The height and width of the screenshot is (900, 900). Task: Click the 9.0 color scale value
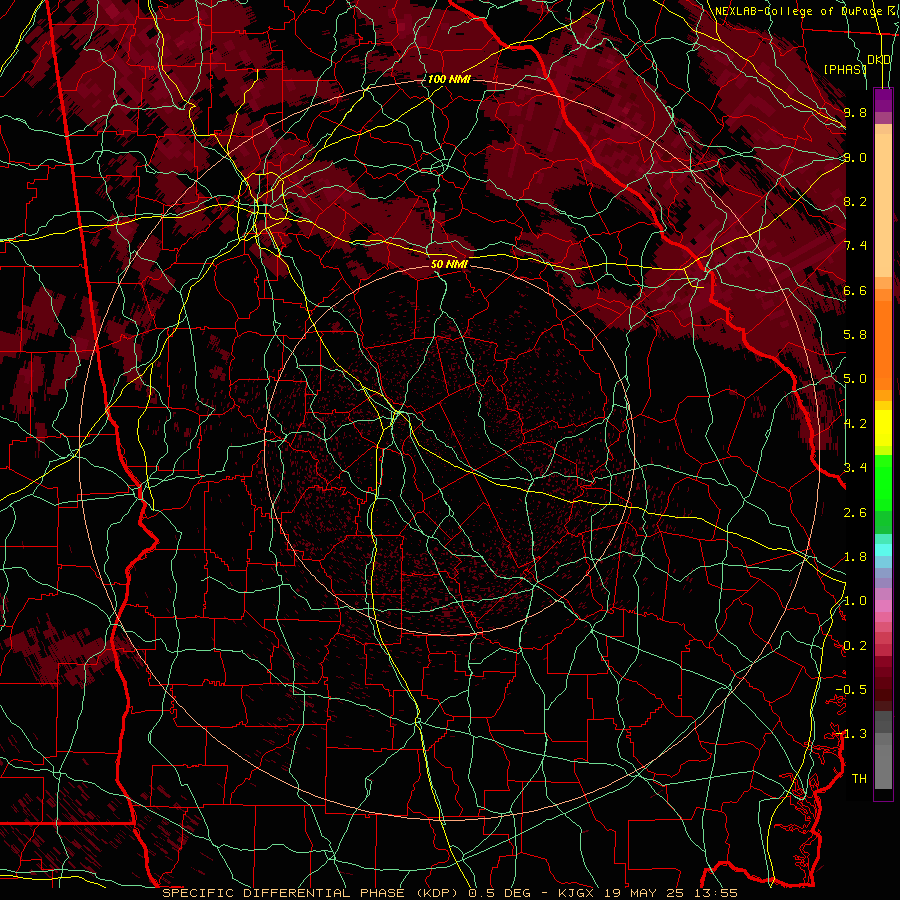coord(855,158)
